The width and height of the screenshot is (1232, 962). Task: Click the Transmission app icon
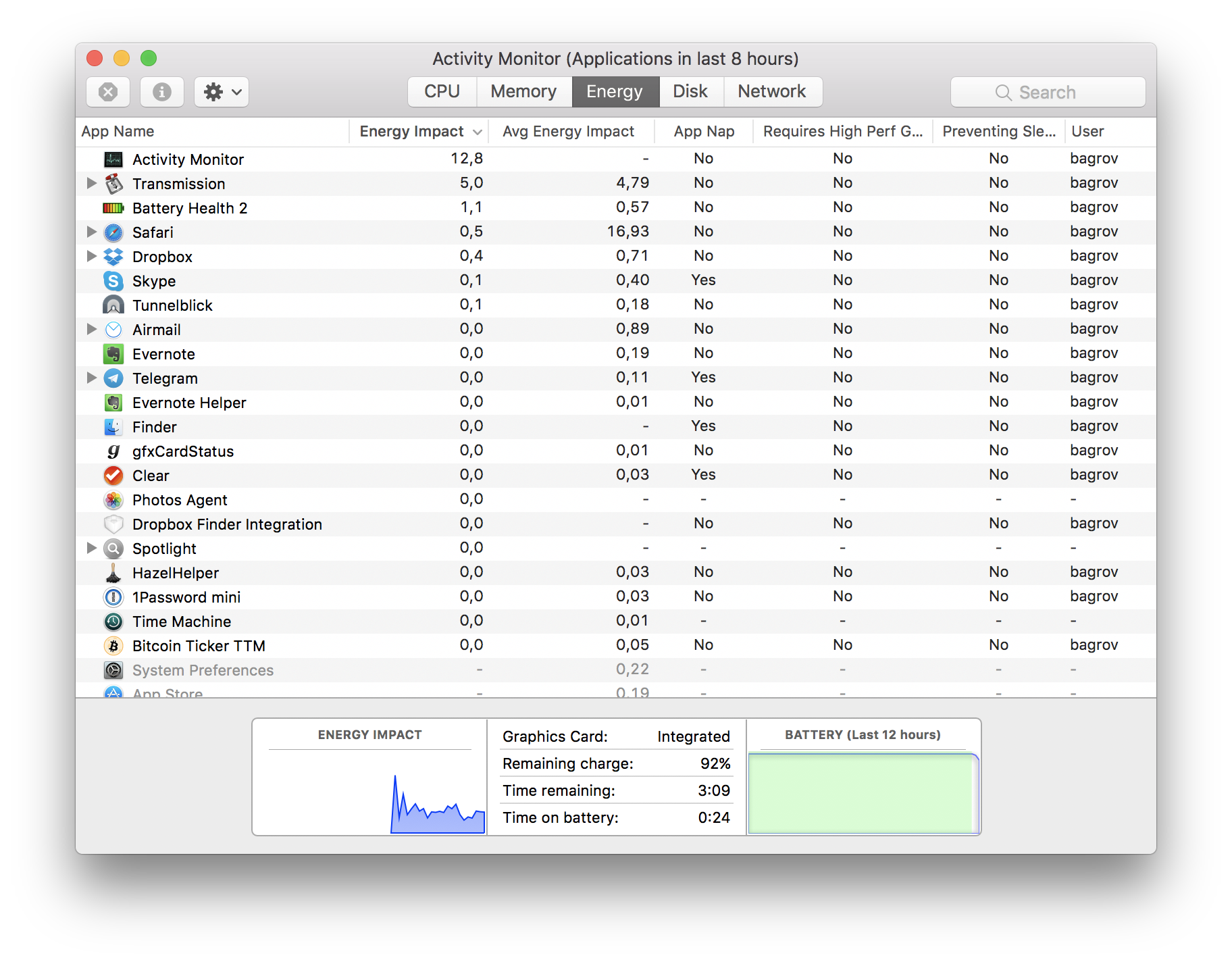click(113, 184)
